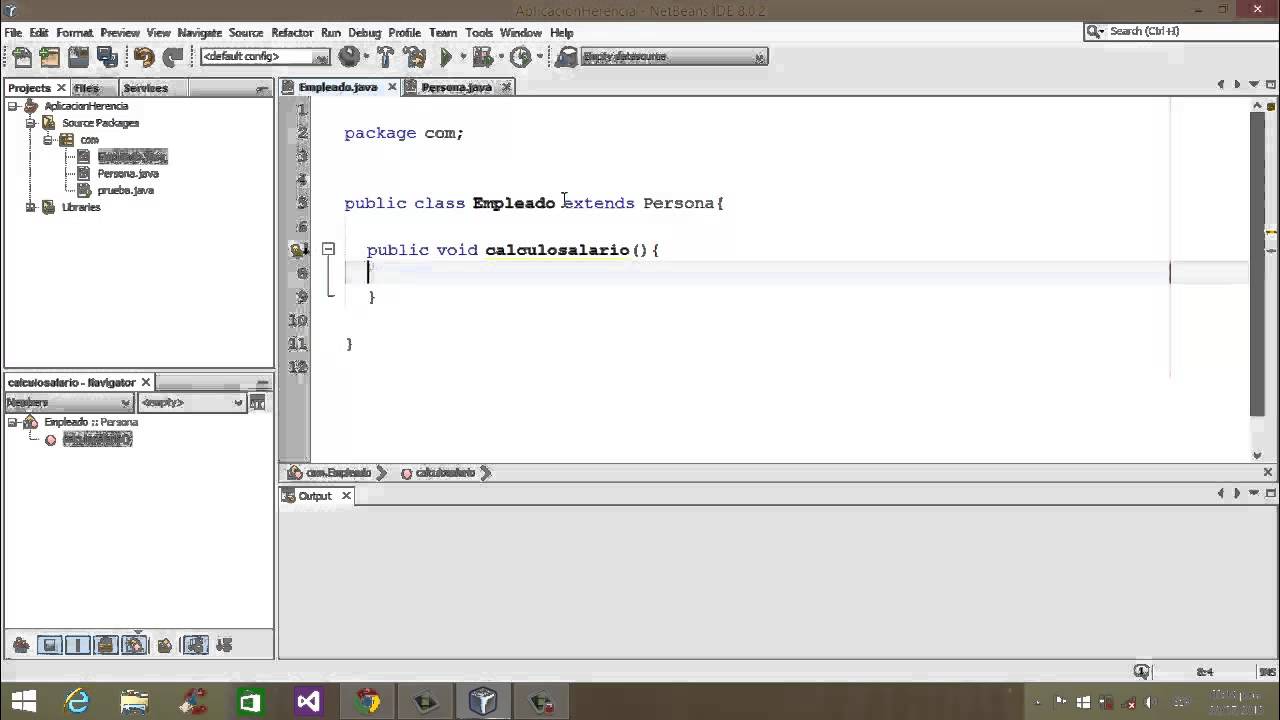The width and height of the screenshot is (1280, 720).
Task: Open the Source menu
Action: tap(246, 33)
